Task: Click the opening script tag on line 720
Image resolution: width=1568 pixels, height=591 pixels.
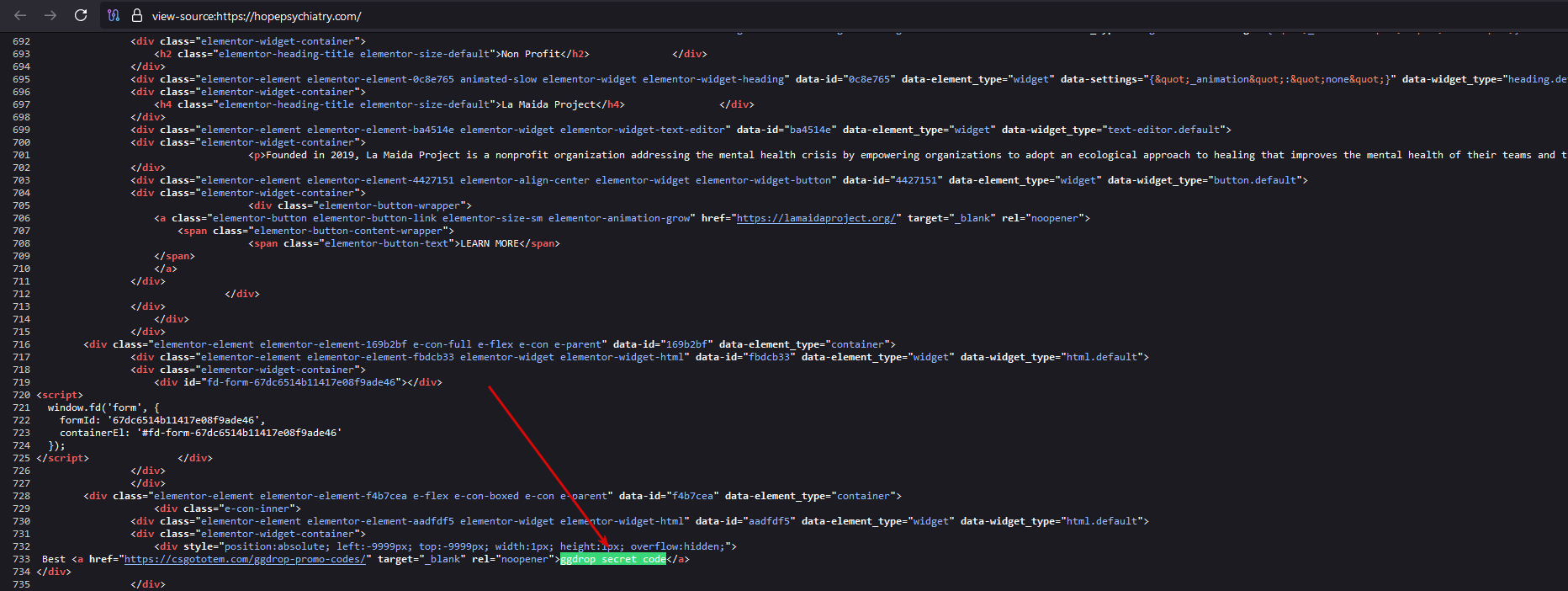Action: pyautogui.click(x=60, y=395)
